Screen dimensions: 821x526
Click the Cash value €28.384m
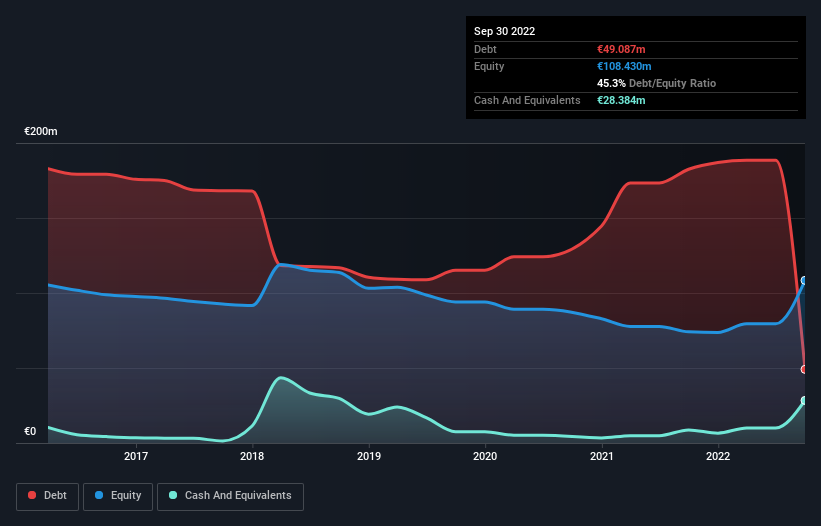pos(621,100)
